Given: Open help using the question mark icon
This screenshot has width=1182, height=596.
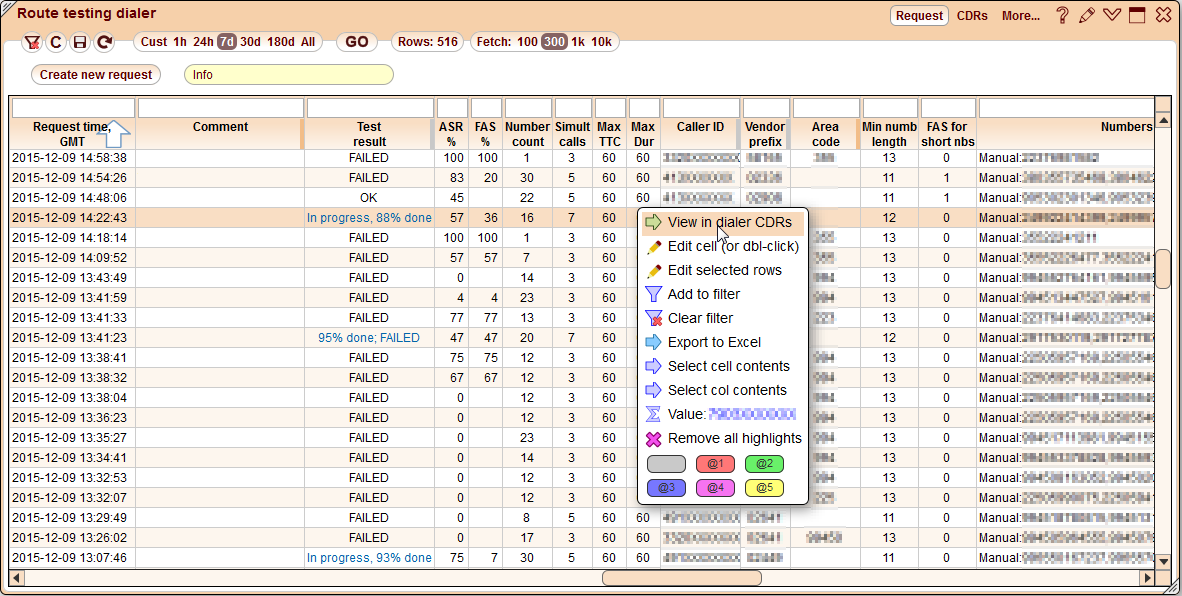Looking at the screenshot, I should point(1061,15).
